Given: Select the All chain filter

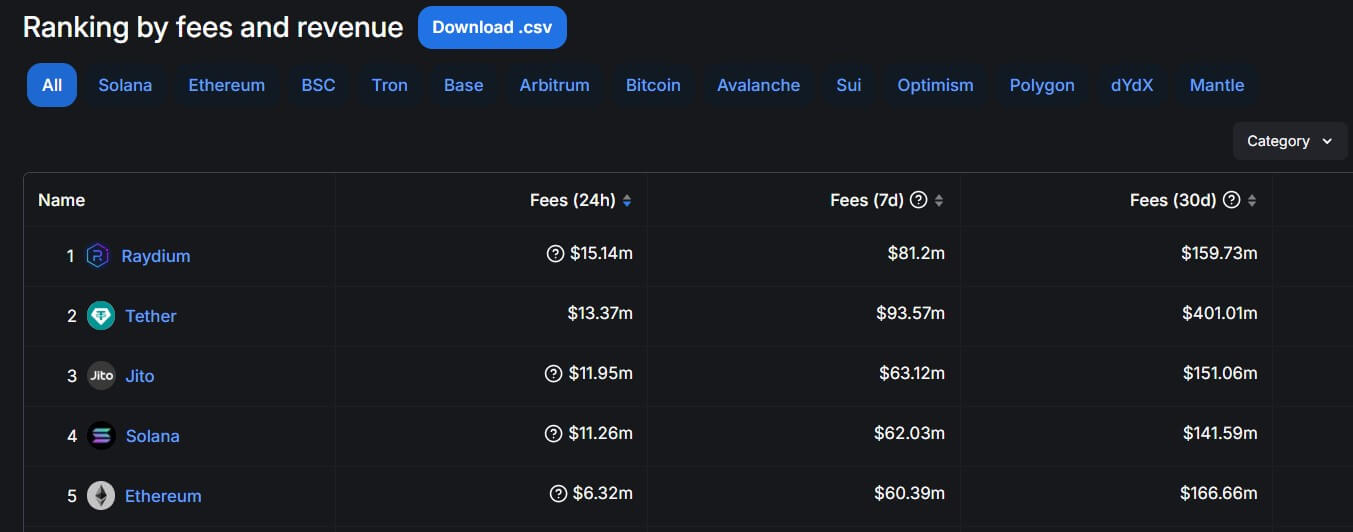Looking at the screenshot, I should [x=52, y=85].
